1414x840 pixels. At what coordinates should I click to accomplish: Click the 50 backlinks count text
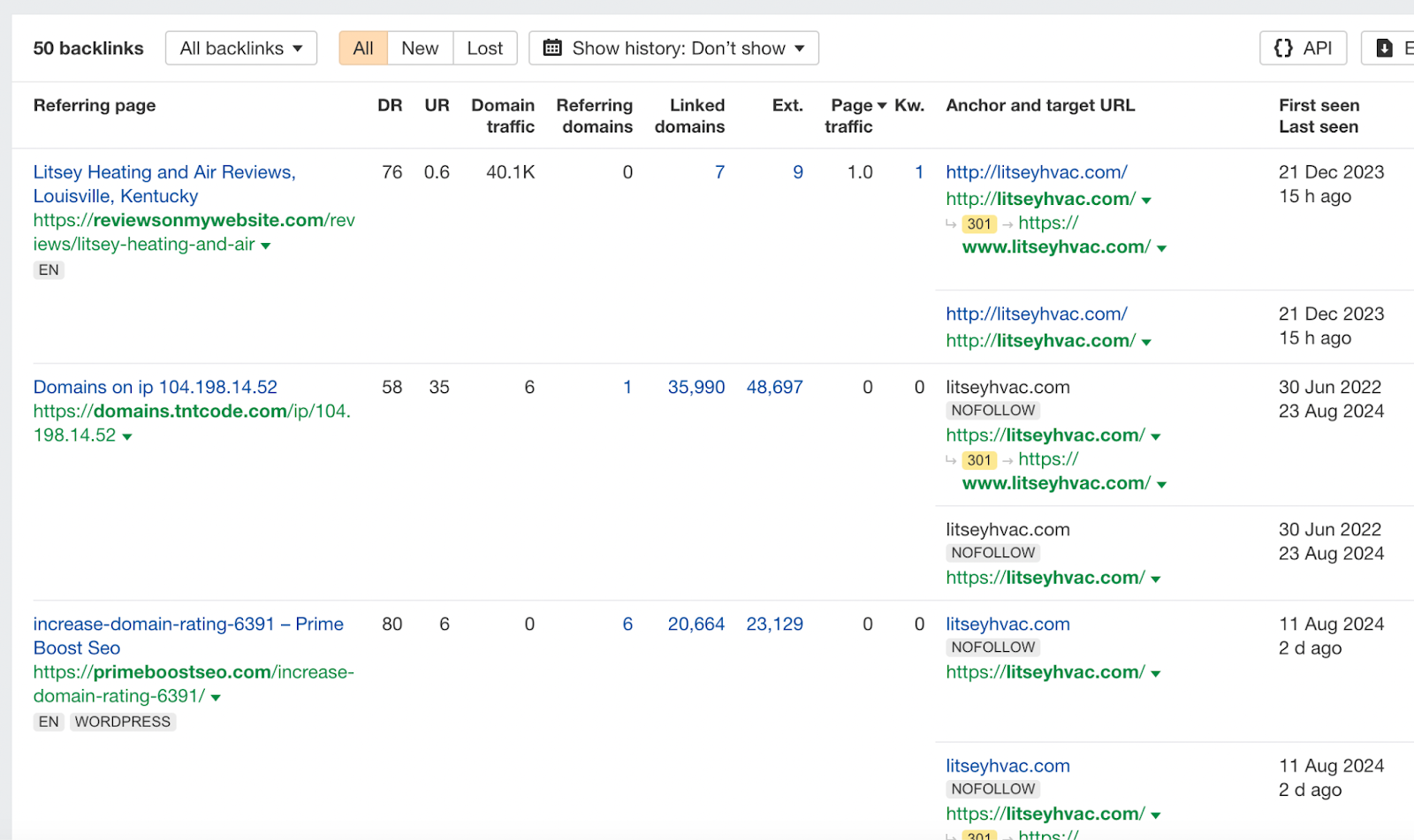pos(88,49)
